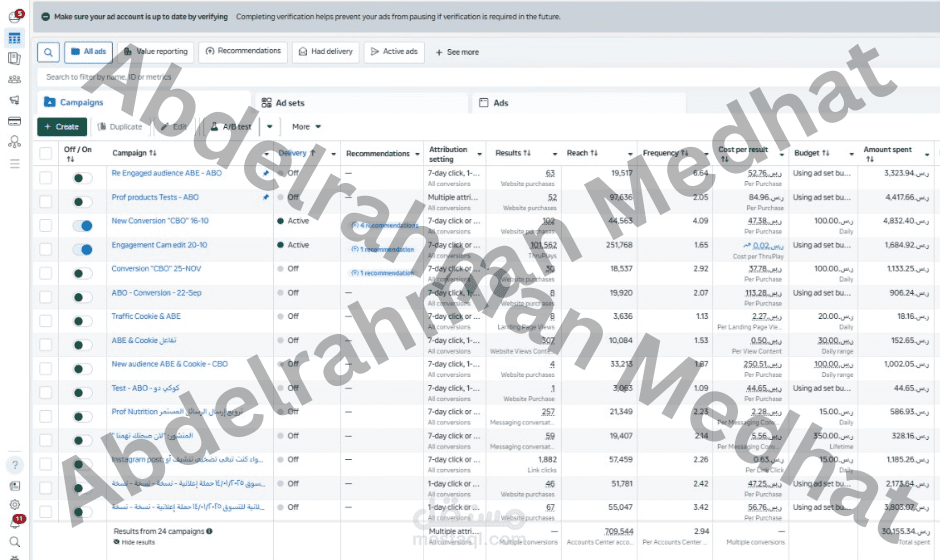Open Results column dropdown arrow
The height and width of the screenshot is (560, 940).
click(x=555, y=154)
